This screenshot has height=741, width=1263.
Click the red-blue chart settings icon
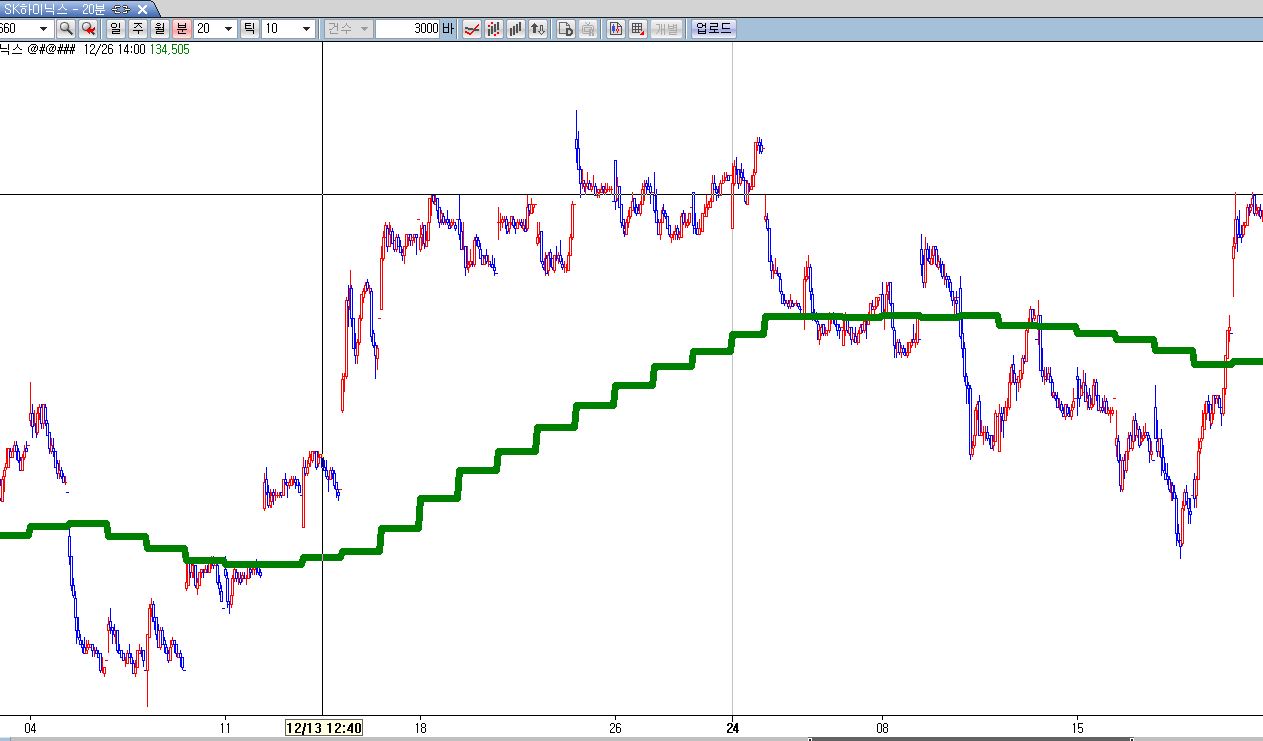point(615,29)
